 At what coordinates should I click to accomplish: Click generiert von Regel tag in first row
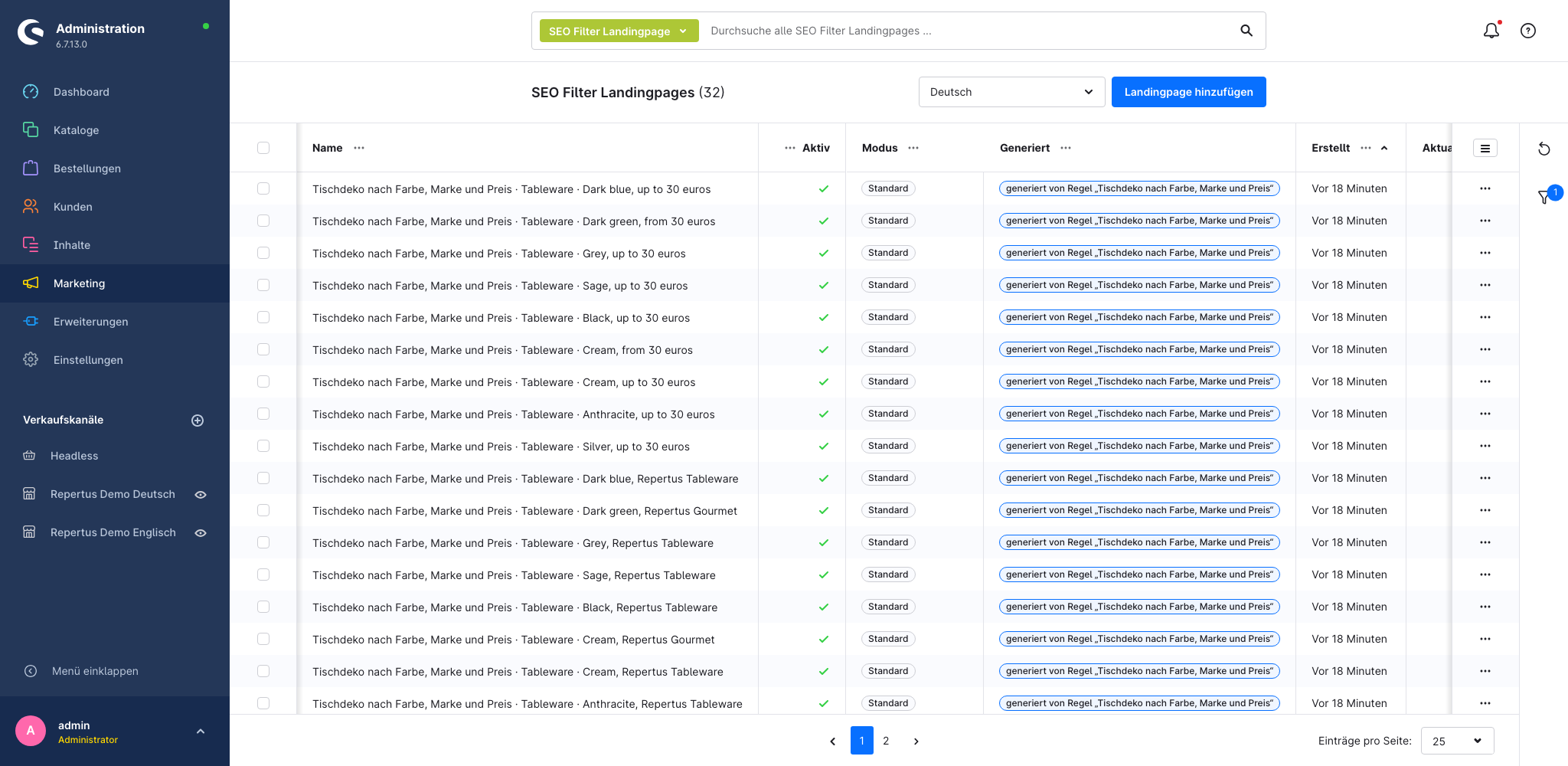pyautogui.click(x=1139, y=188)
